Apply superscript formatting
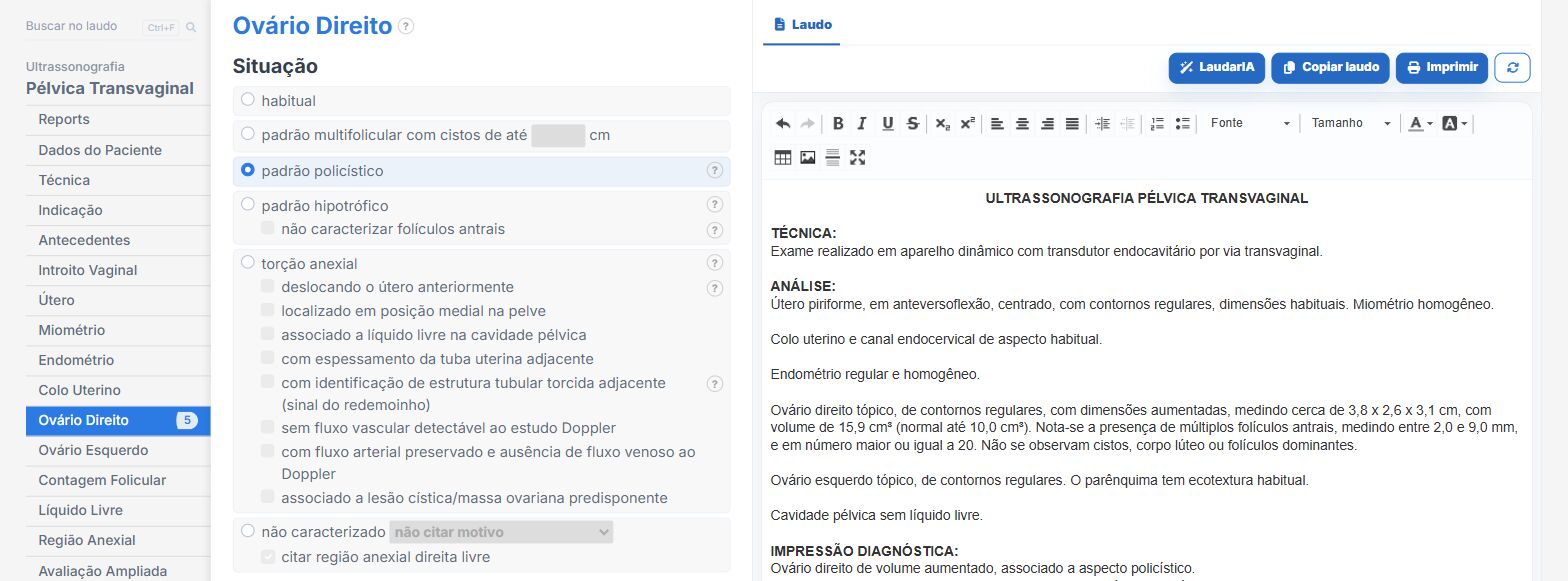The height and width of the screenshot is (581, 1568). 967,123
